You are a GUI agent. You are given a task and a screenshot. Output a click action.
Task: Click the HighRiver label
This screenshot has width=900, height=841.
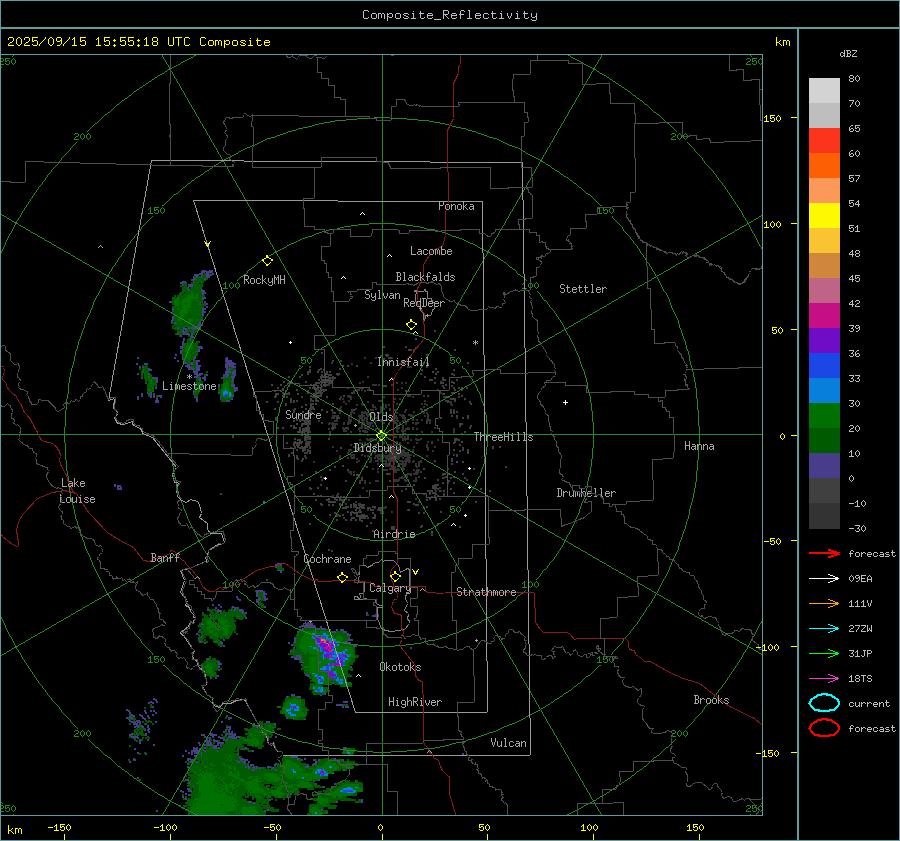coord(415,702)
